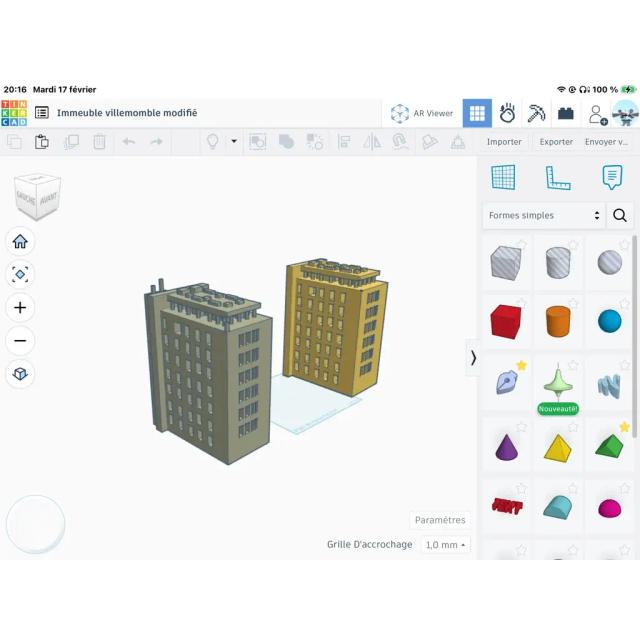Viewport: 640px width, 640px height.
Task: Search shapes with the magnifier icon
Action: [x=620, y=215]
